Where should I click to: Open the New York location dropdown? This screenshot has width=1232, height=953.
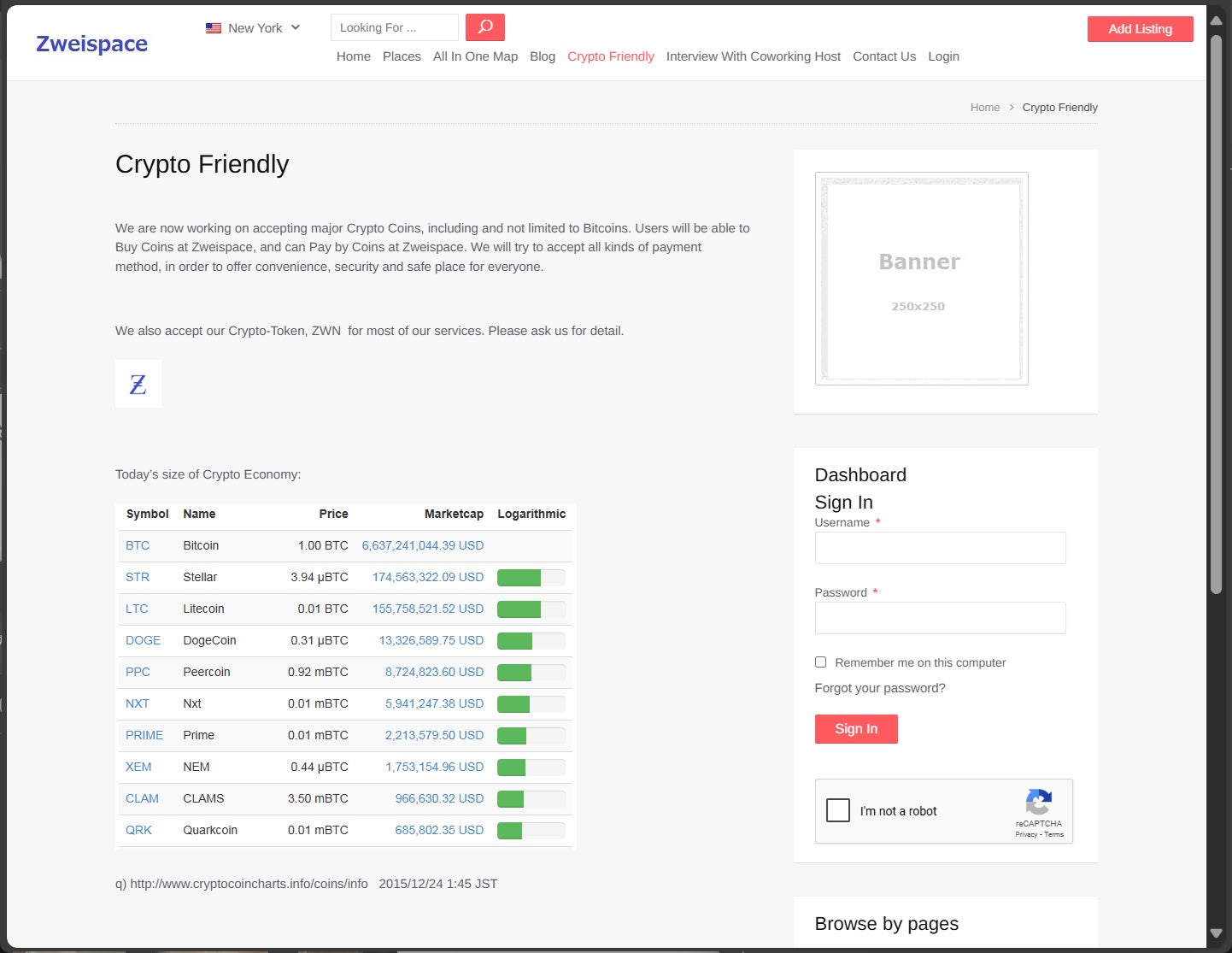[253, 28]
